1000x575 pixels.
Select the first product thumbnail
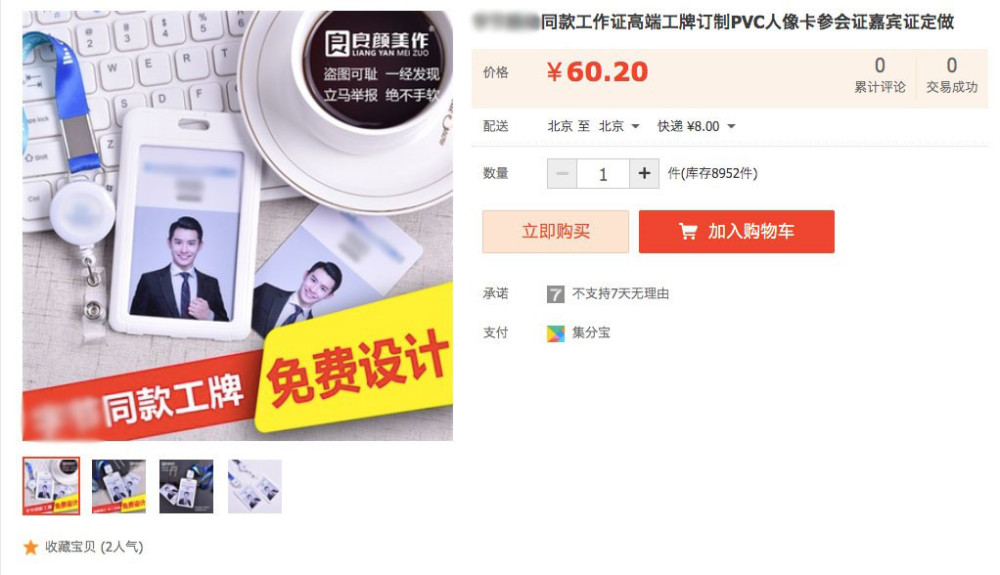click(51, 486)
